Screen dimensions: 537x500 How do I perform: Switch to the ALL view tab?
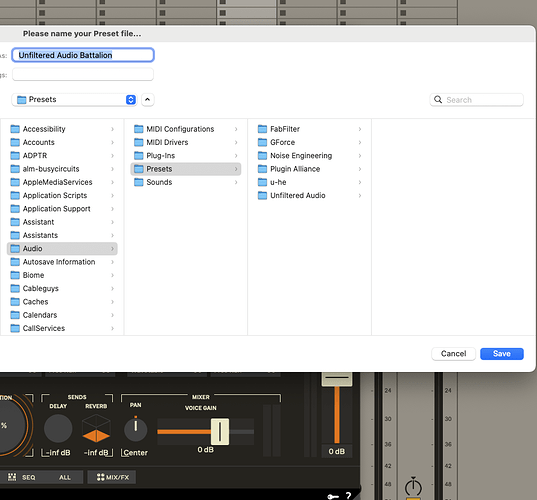(x=65, y=477)
